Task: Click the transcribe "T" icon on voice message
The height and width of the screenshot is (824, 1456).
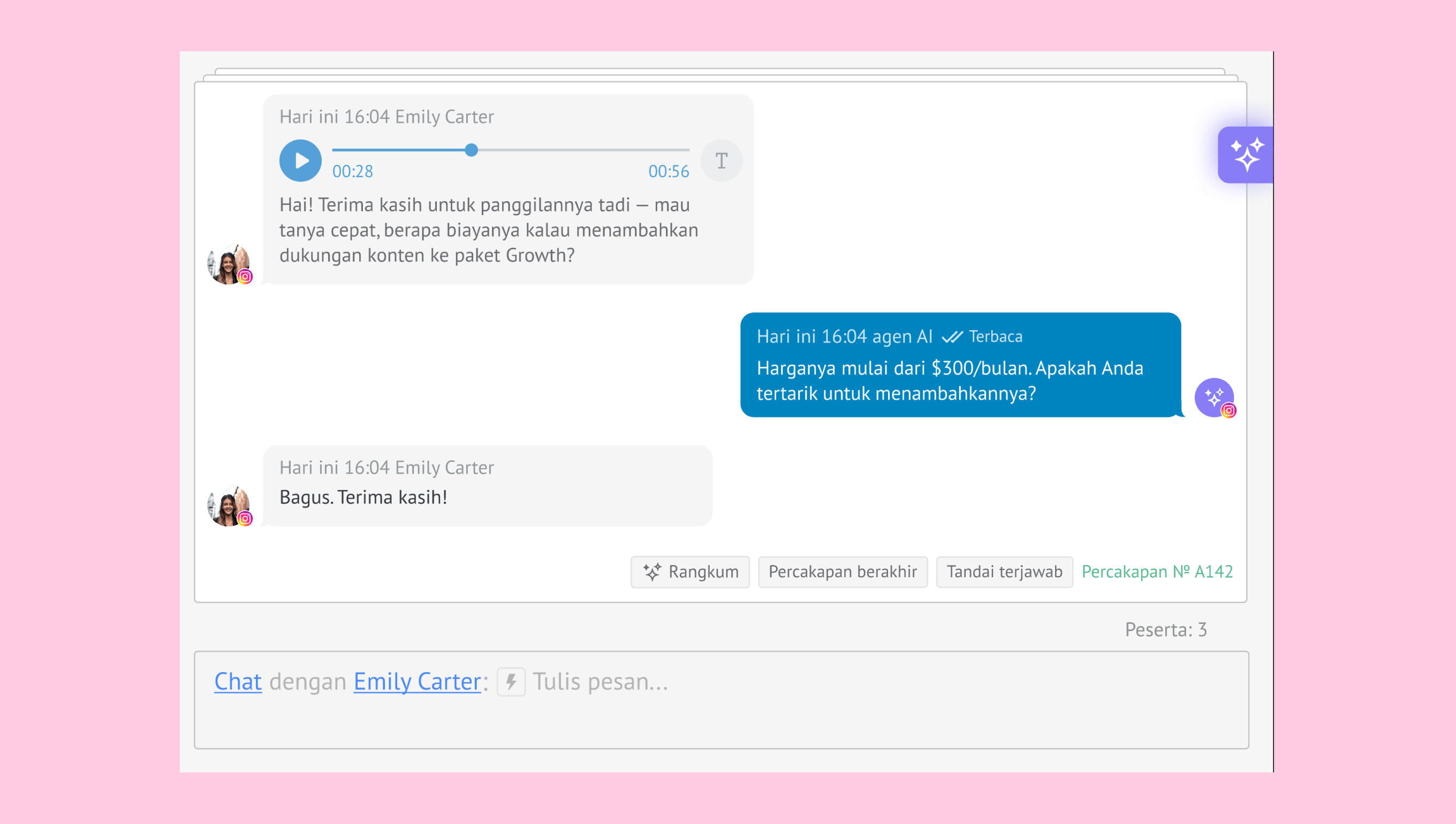Action: click(721, 161)
